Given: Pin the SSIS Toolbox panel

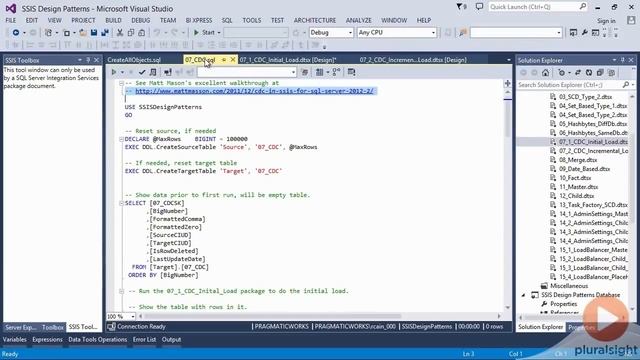Looking at the screenshot, I should [x=88, y=60].
